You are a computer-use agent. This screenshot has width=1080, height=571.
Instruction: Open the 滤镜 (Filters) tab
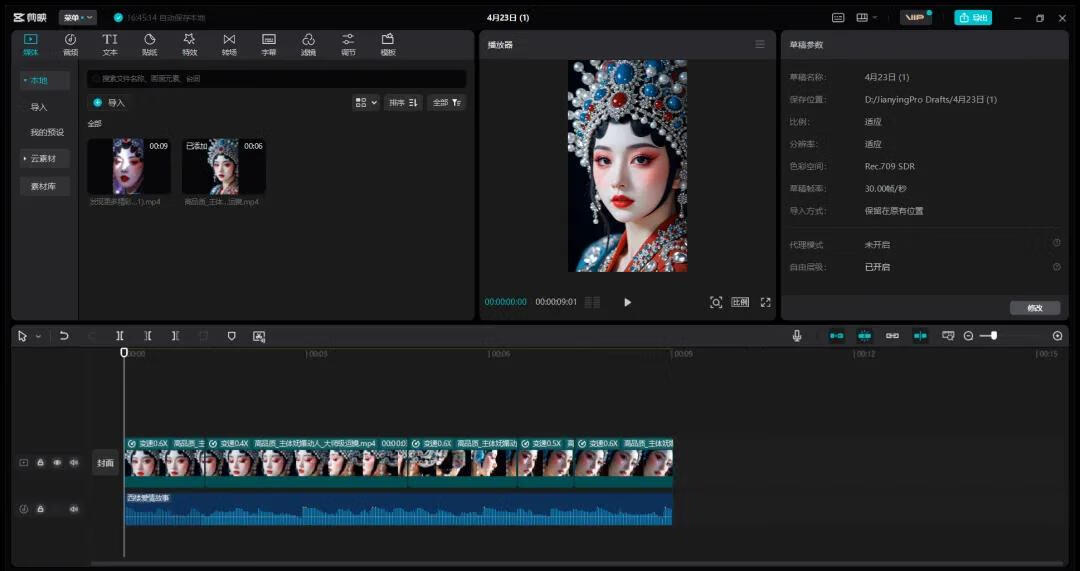(x=309, y=45)
